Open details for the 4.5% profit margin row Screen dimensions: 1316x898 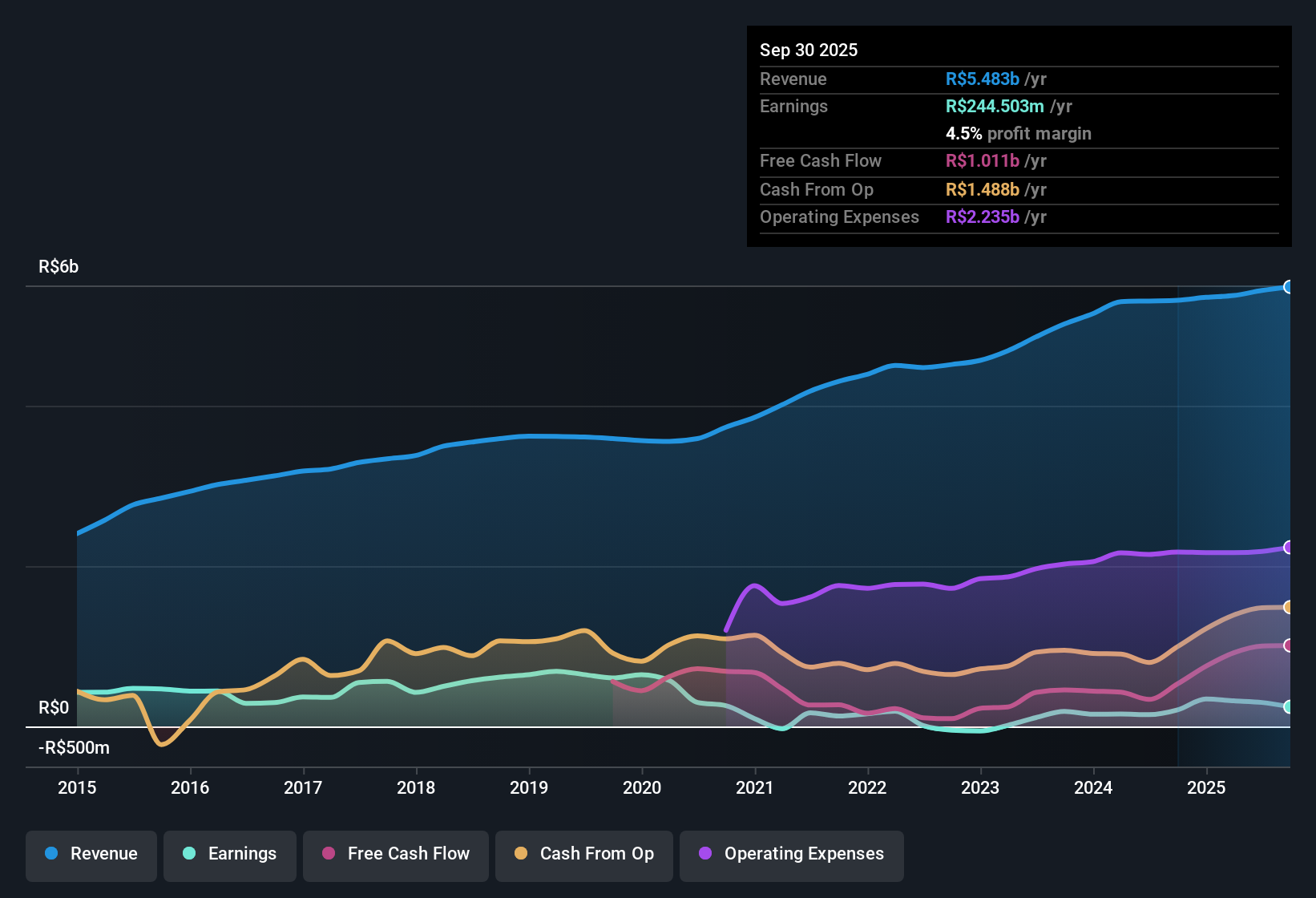pos(1018,134)
